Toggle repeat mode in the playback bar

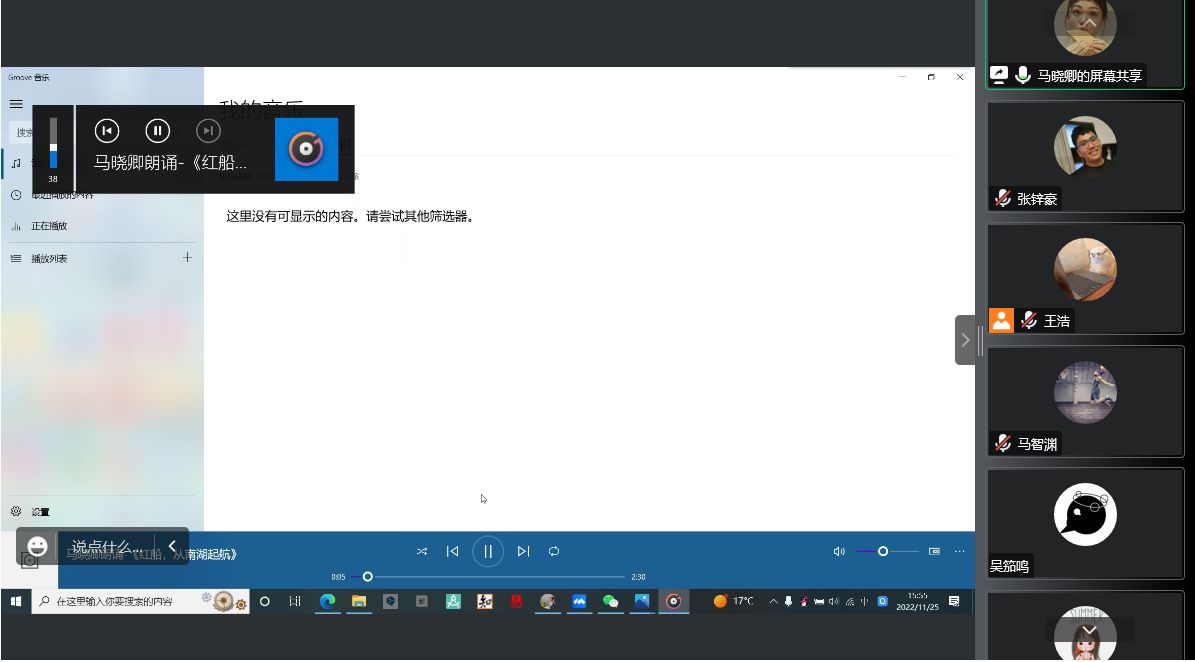coord(553,551)
